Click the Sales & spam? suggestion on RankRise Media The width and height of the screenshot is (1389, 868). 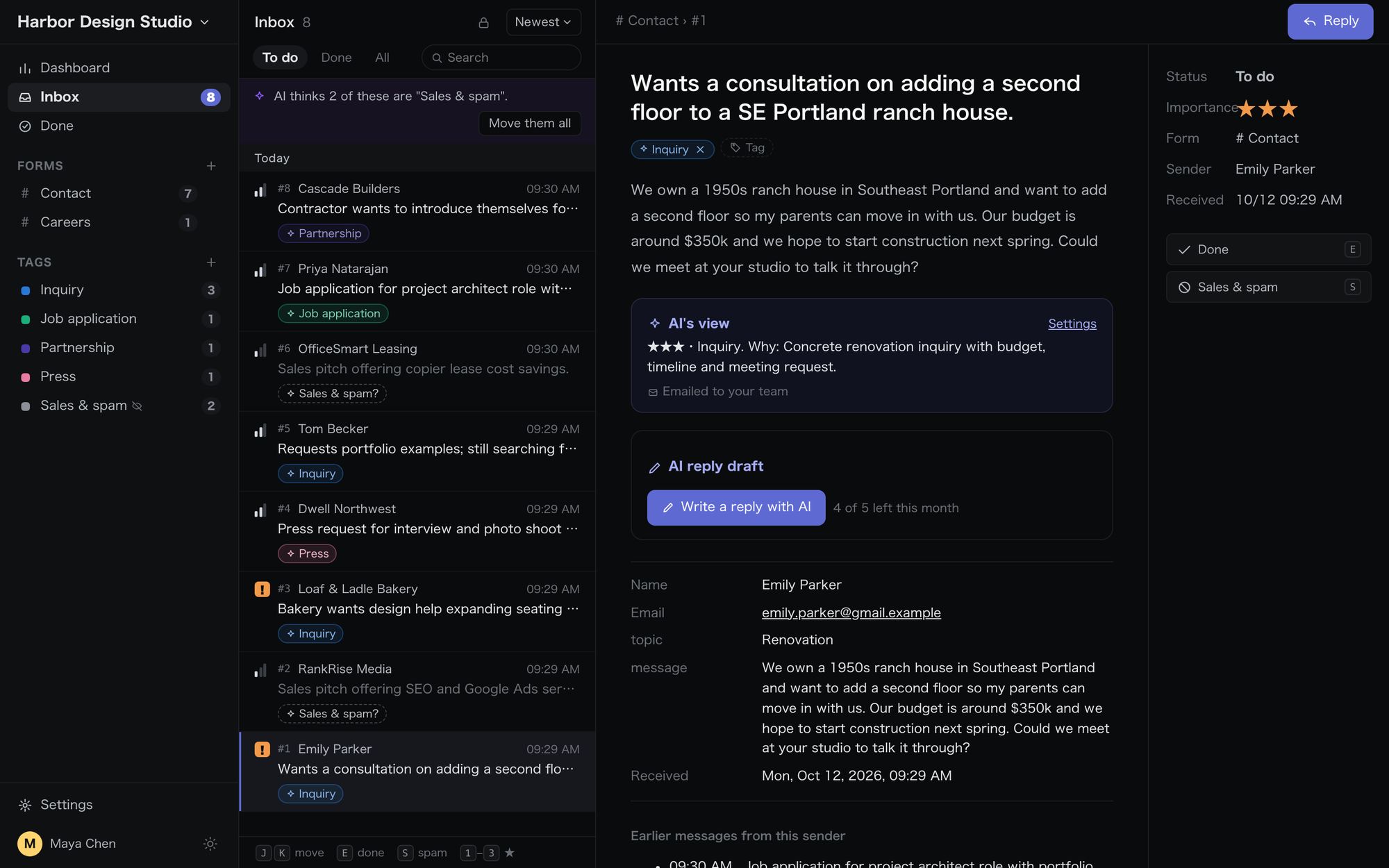[332, 714]
